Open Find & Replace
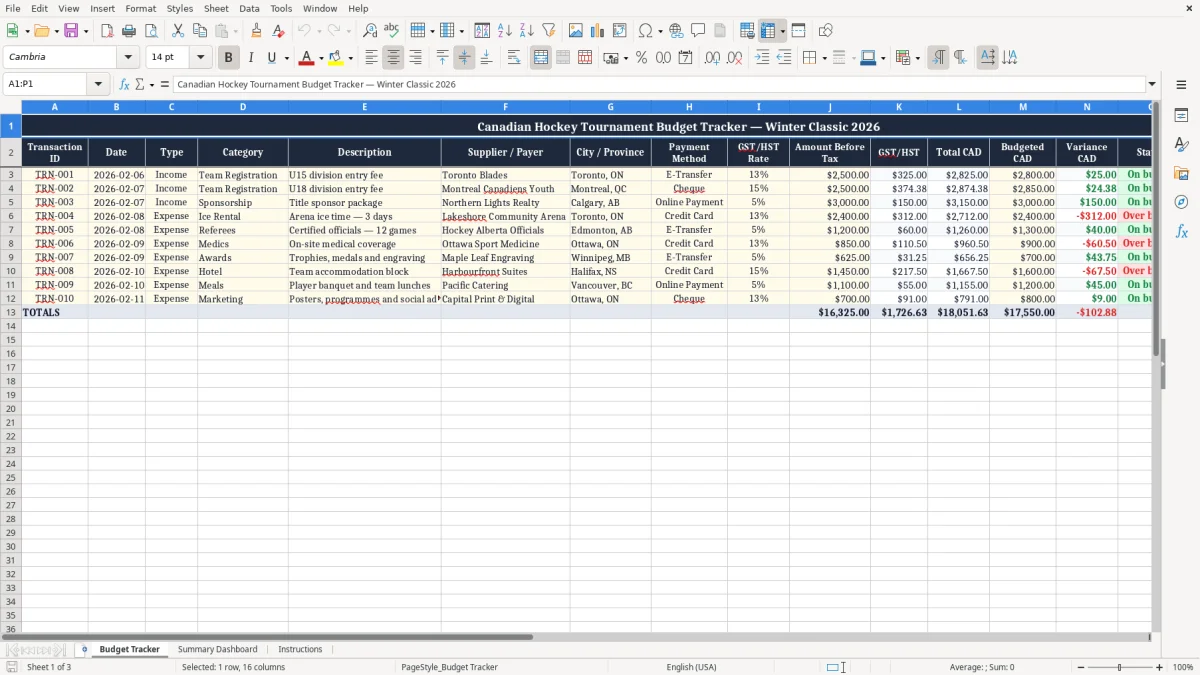Screen dimensions: 1200x675 (370, 31)
